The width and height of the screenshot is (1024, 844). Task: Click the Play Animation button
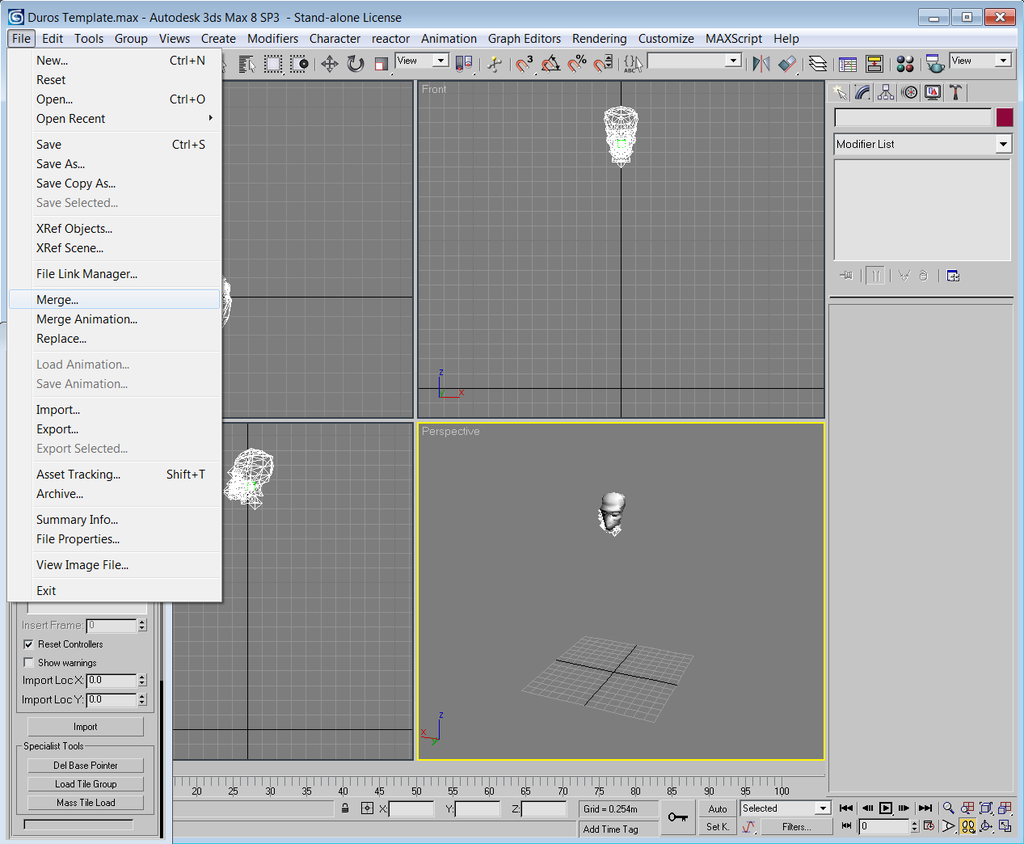886,808
